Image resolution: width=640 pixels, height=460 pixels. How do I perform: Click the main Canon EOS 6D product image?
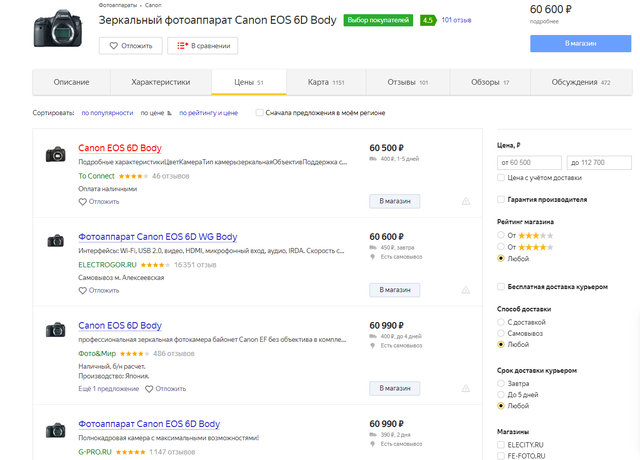point(59,27)
